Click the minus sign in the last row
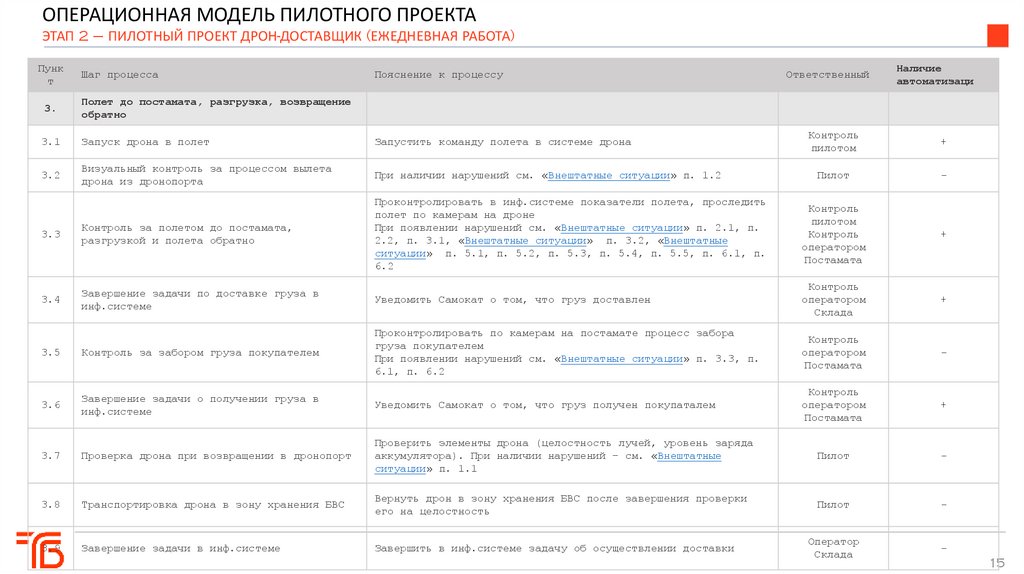Viewport: 1024px width, 574px height. click(943, 549)
